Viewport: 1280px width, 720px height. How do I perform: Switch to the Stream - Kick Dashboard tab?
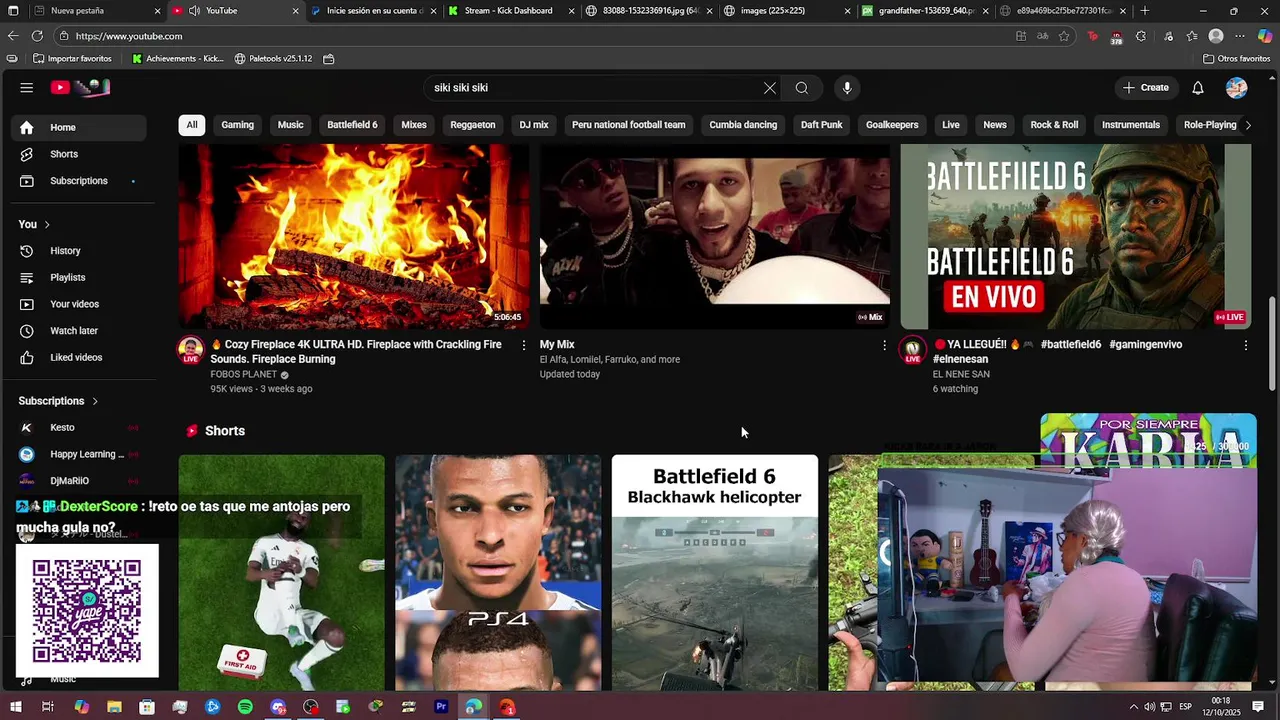click(x=508, y=11)
